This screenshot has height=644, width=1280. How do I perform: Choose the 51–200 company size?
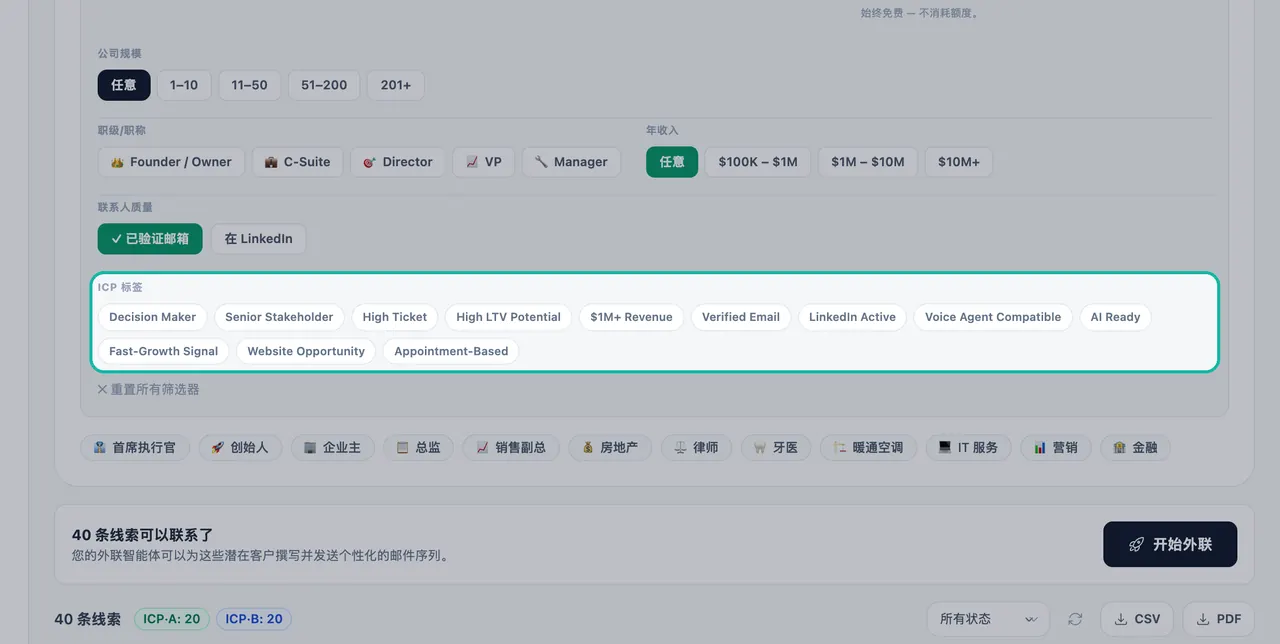(x=324, y=85)
